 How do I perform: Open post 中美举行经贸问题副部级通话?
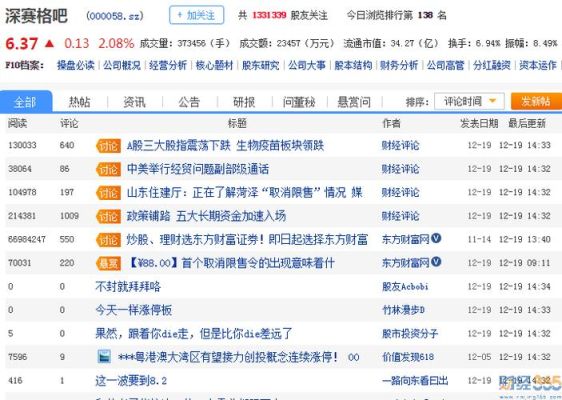[x=198, y=169]
